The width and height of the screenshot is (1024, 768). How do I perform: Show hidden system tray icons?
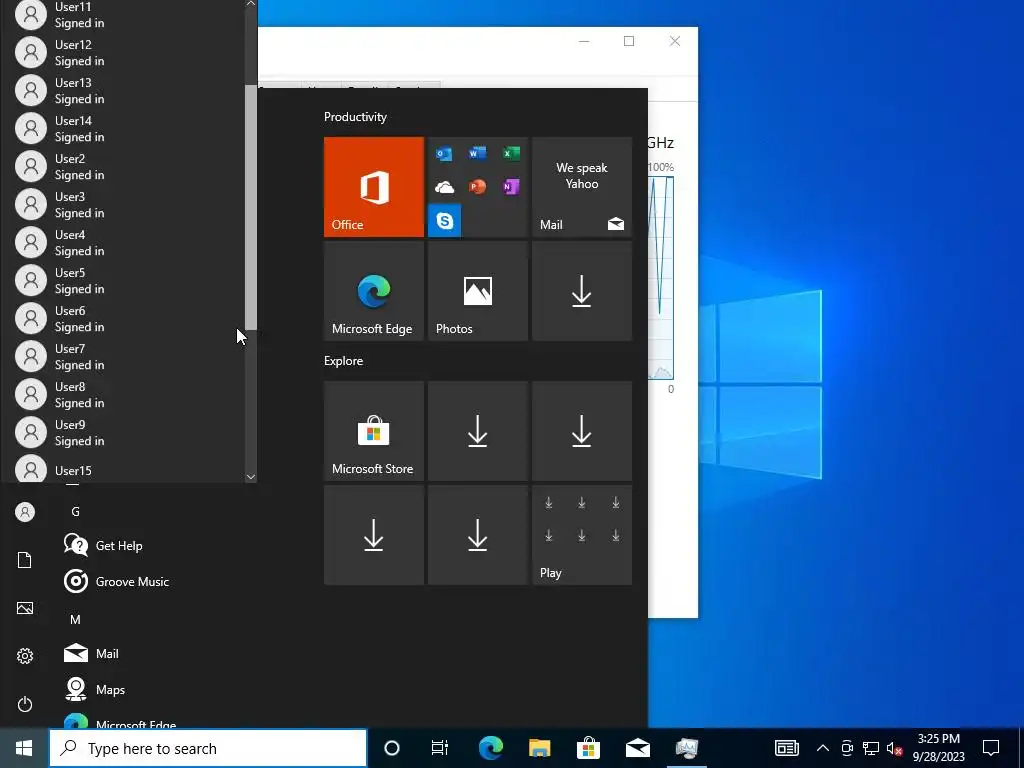pyautogui.click(x=823, y=748)
